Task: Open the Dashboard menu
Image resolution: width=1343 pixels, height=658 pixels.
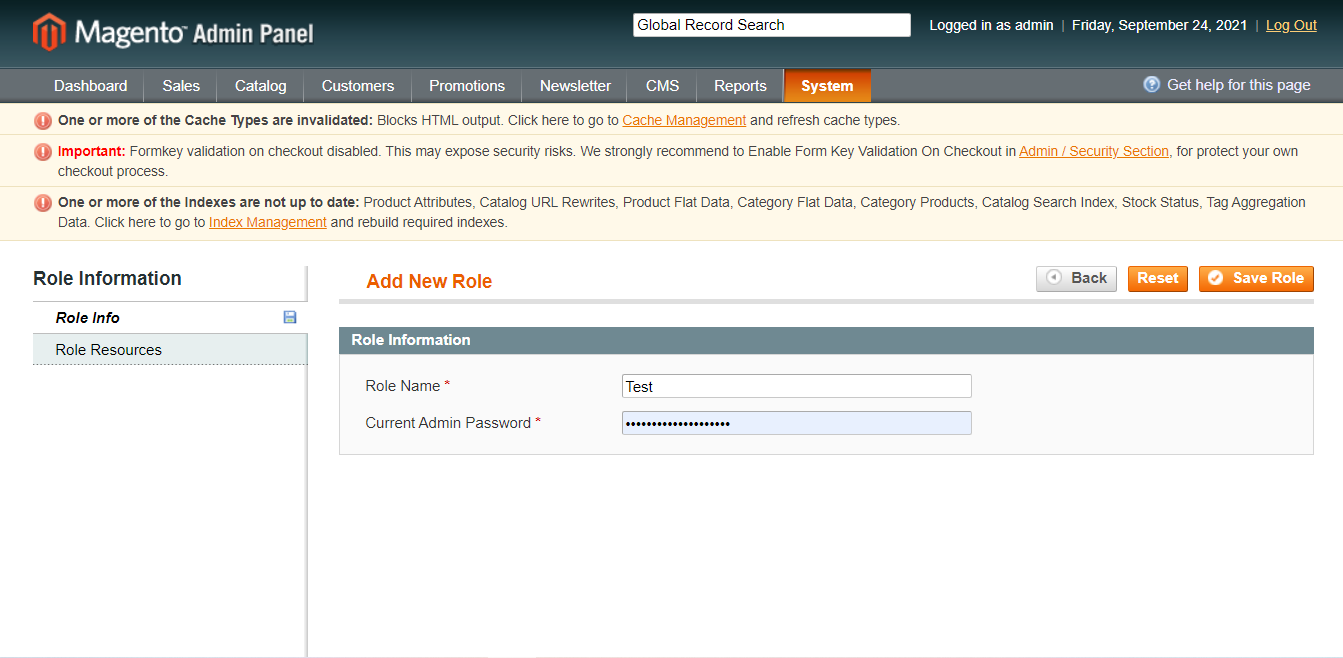Action: [90, 86]
